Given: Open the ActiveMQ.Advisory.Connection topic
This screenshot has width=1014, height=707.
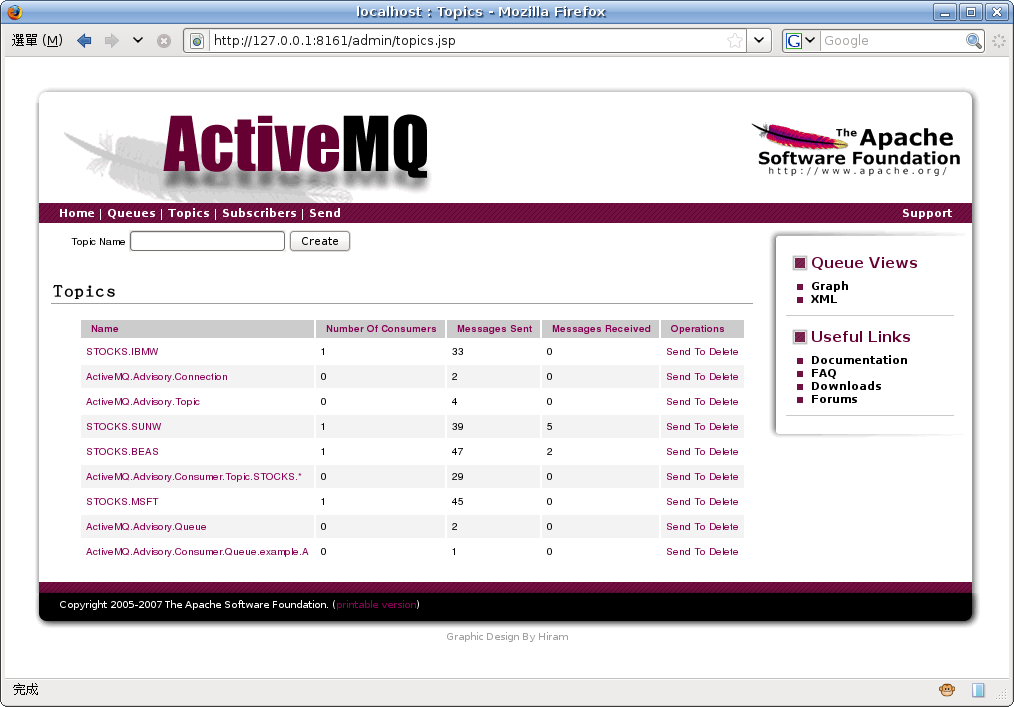Looking at the screenshot, I should click(x=156, y=376).
